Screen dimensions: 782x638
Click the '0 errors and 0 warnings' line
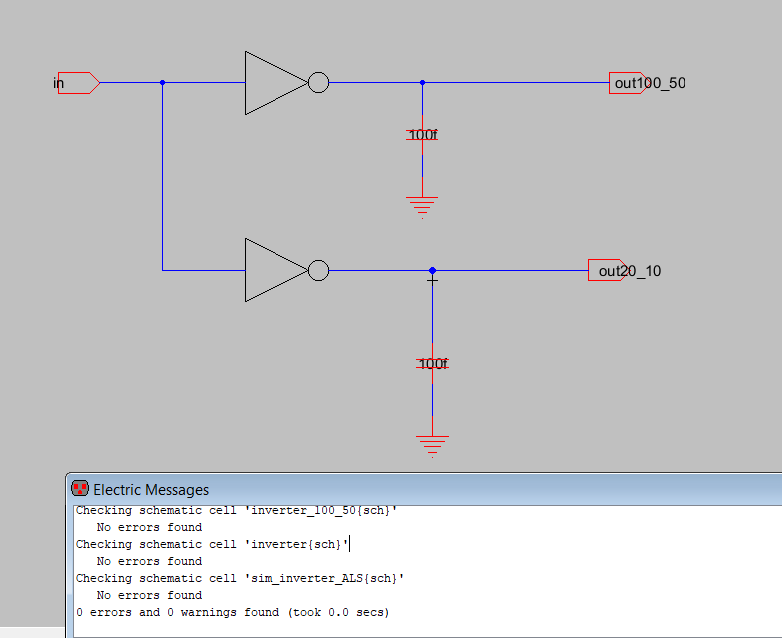pyautogui.click(x=232, y=612)
